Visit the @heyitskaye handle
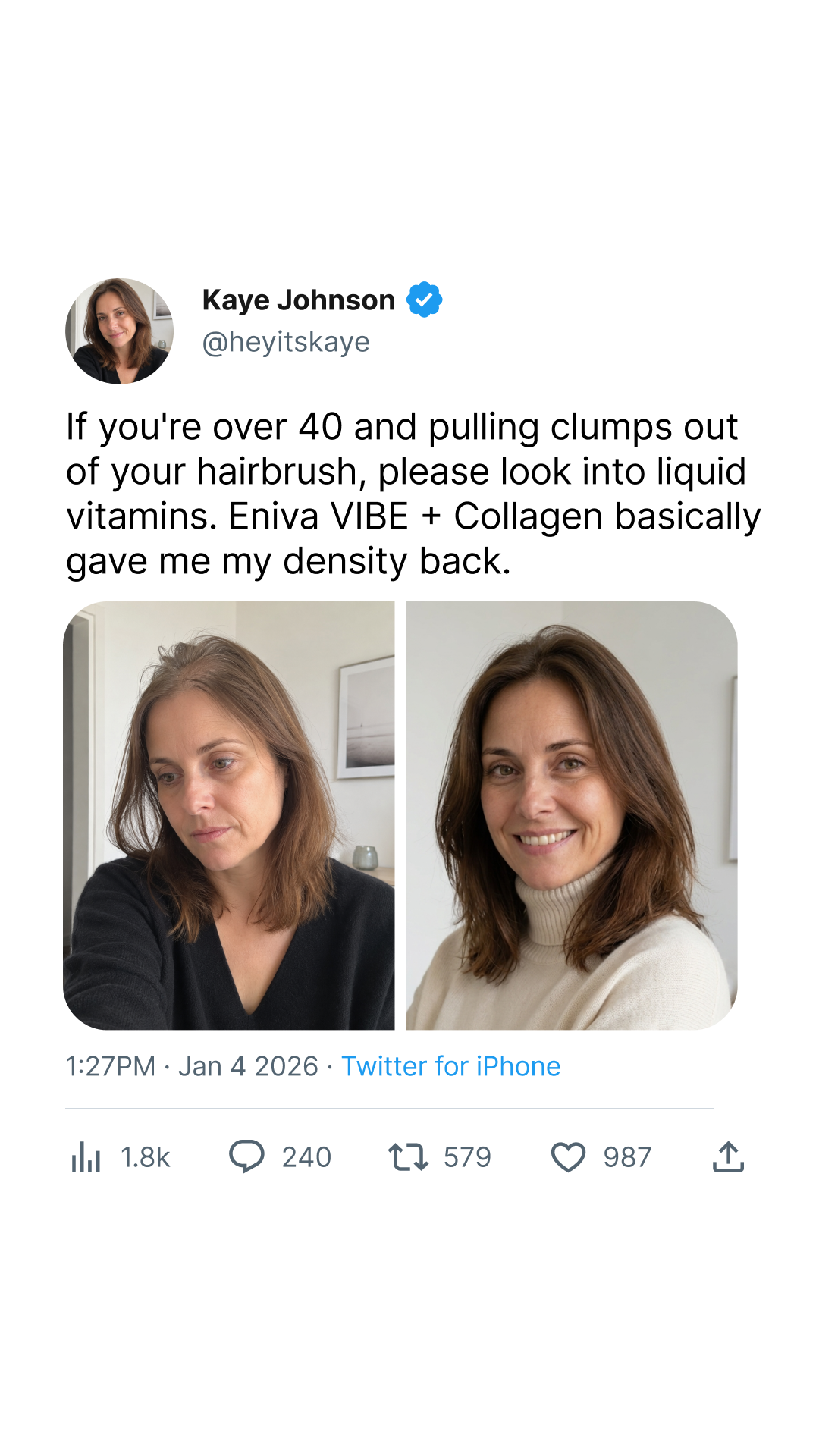The image size is (819, 1456). 286,342
